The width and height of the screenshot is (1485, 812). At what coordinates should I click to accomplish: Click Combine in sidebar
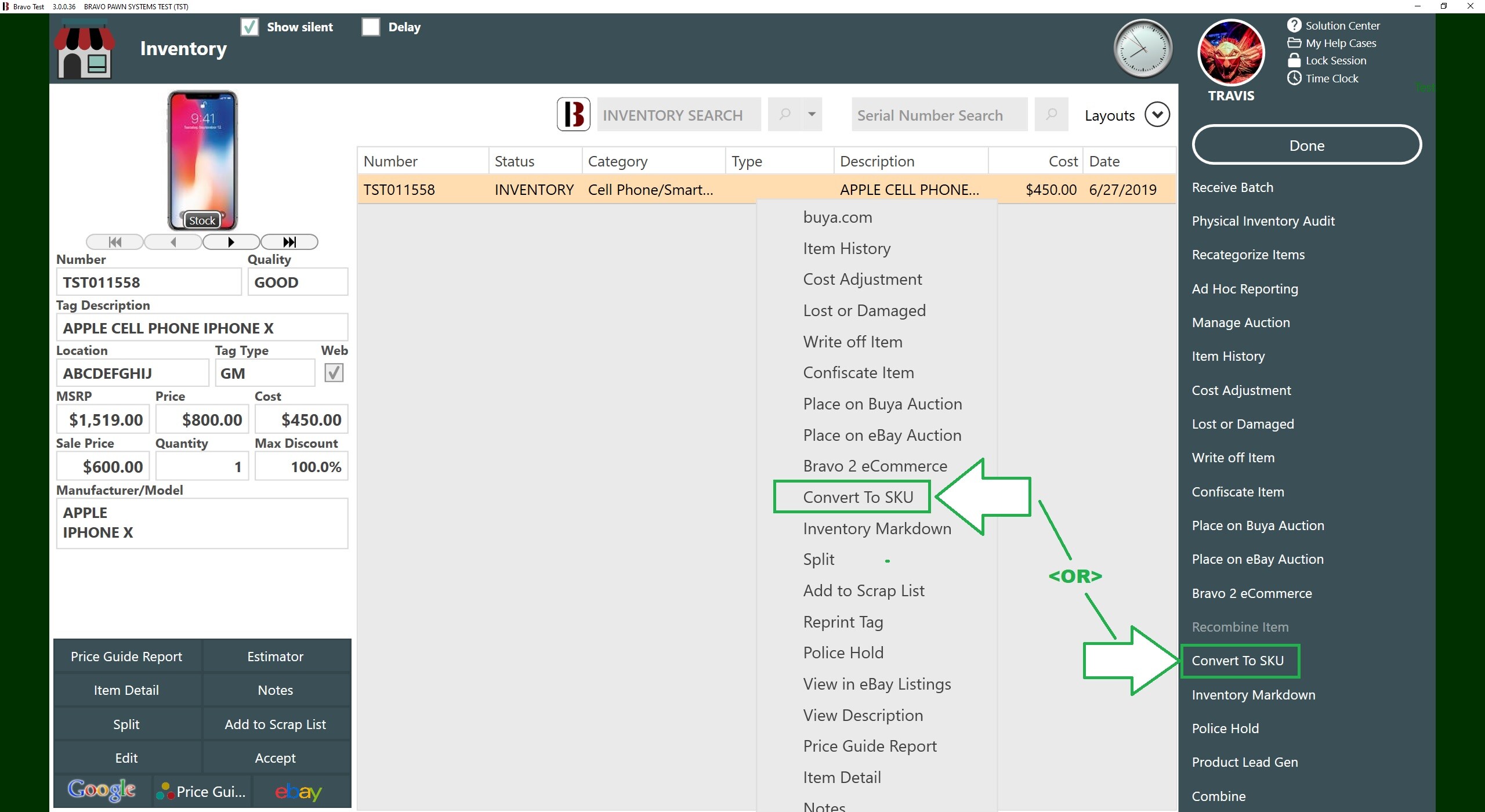[x=1218, y=796]
